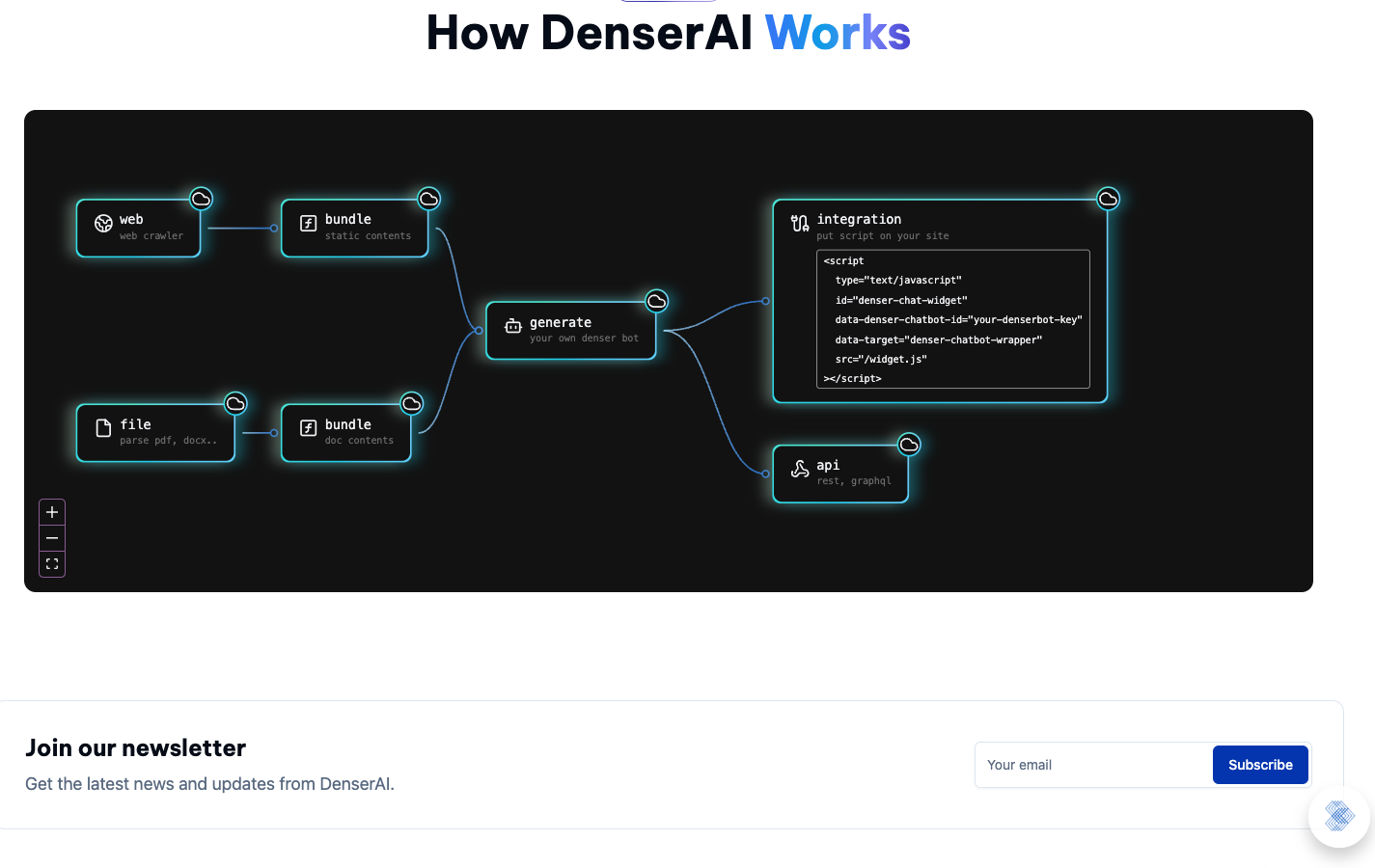This screenshot has height=868, width=1375.
Task: Click the document icon on the file node
Action: click(103, 428)
